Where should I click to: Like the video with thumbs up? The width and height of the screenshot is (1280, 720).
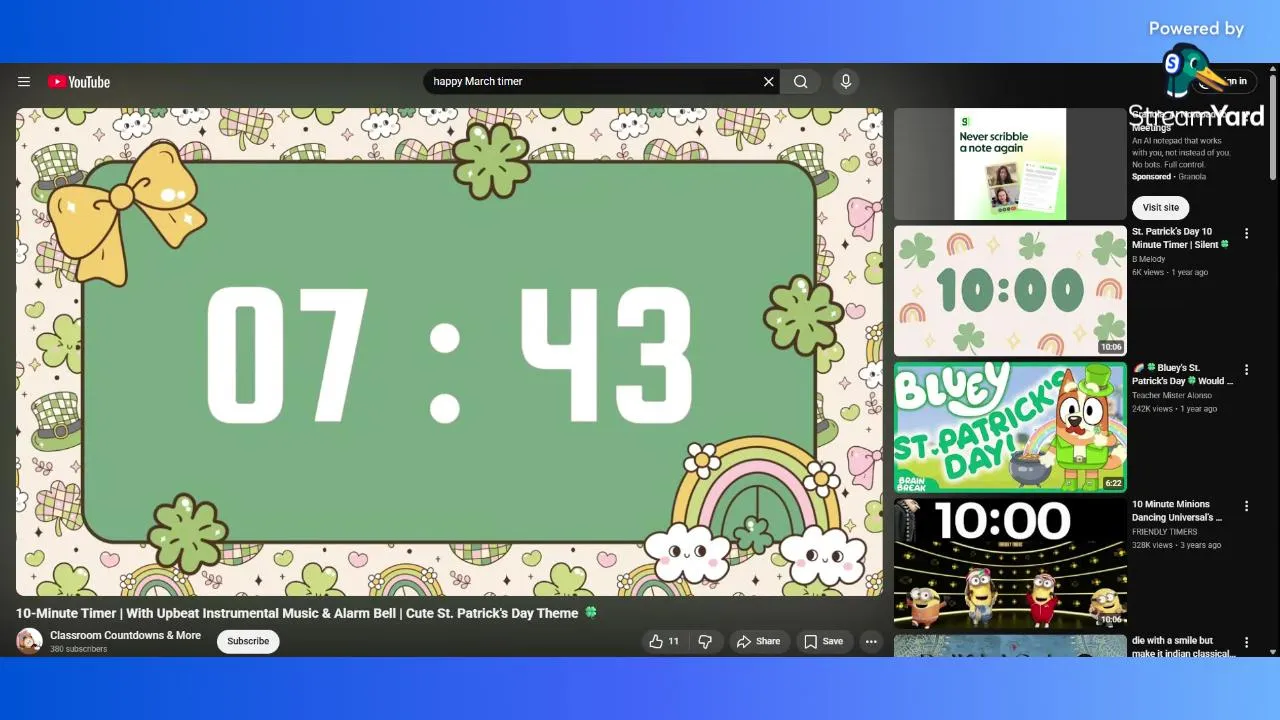[x=664, y=642]
